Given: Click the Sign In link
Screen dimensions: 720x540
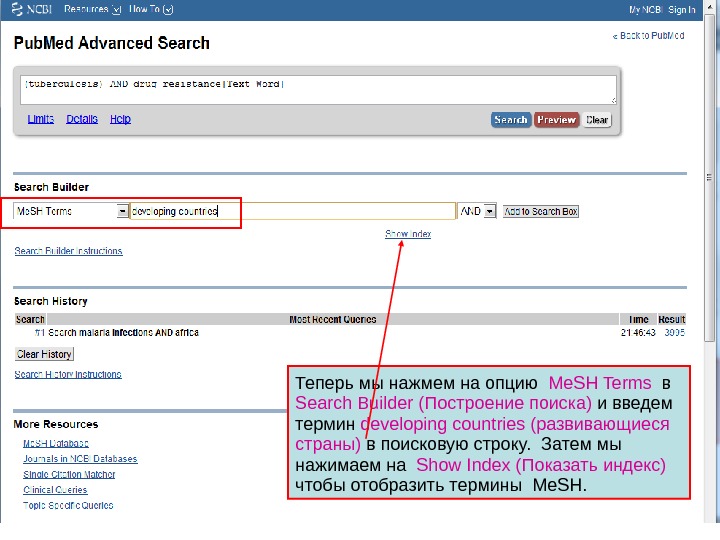Looking at the screenshot, I should tap(681, 10).
